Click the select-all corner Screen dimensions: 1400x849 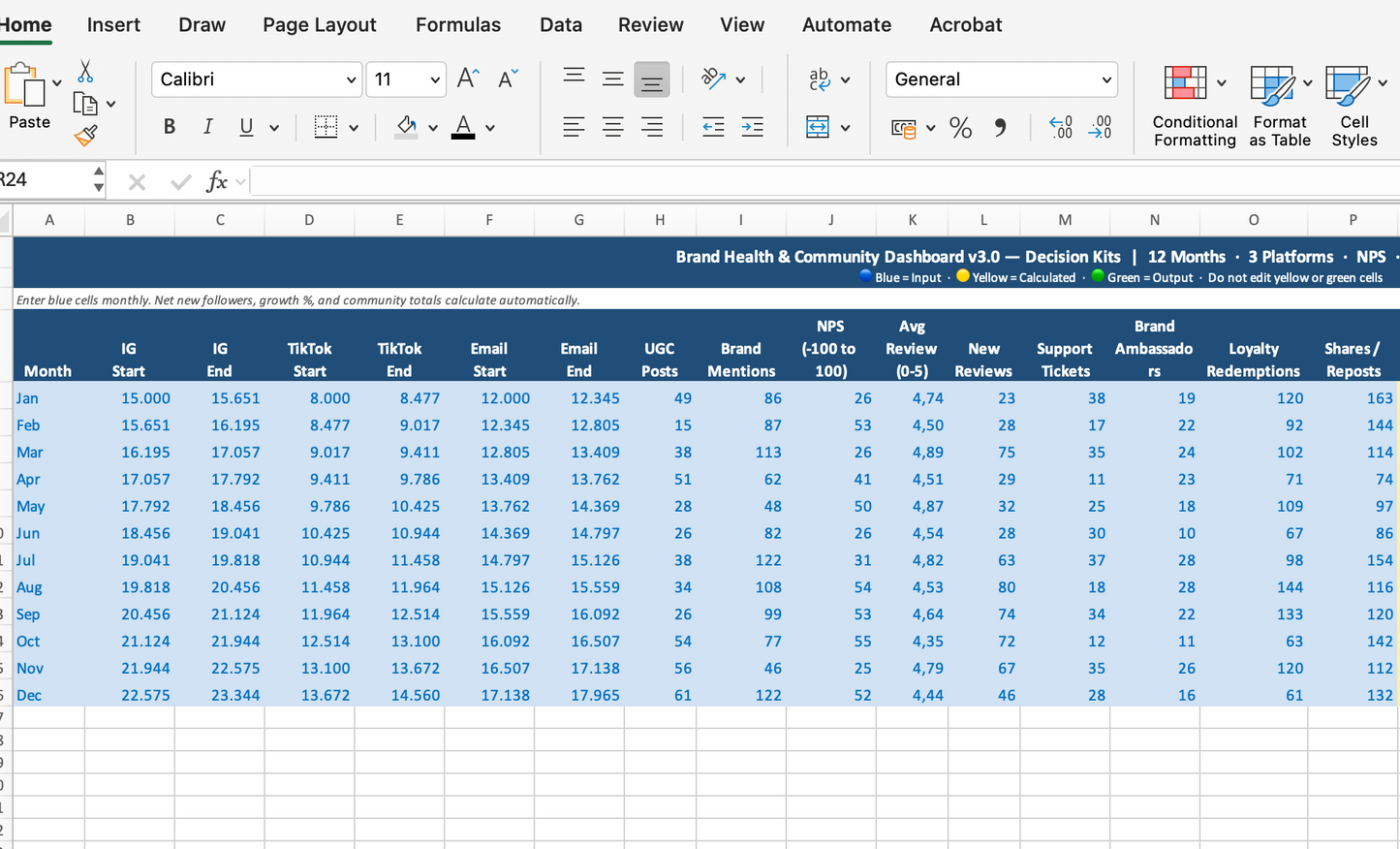6,220
